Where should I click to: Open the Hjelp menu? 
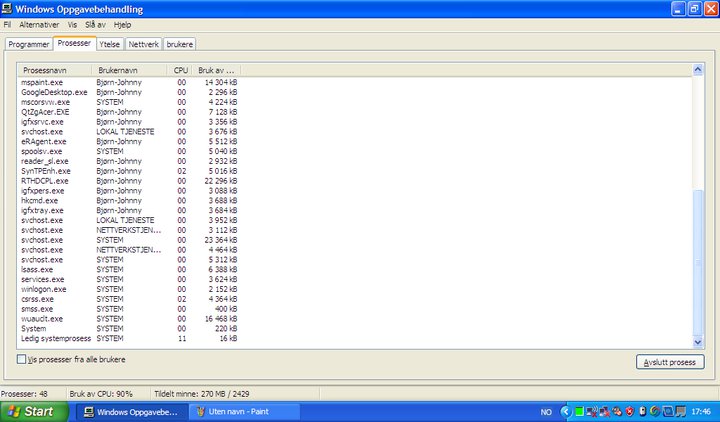122,25
